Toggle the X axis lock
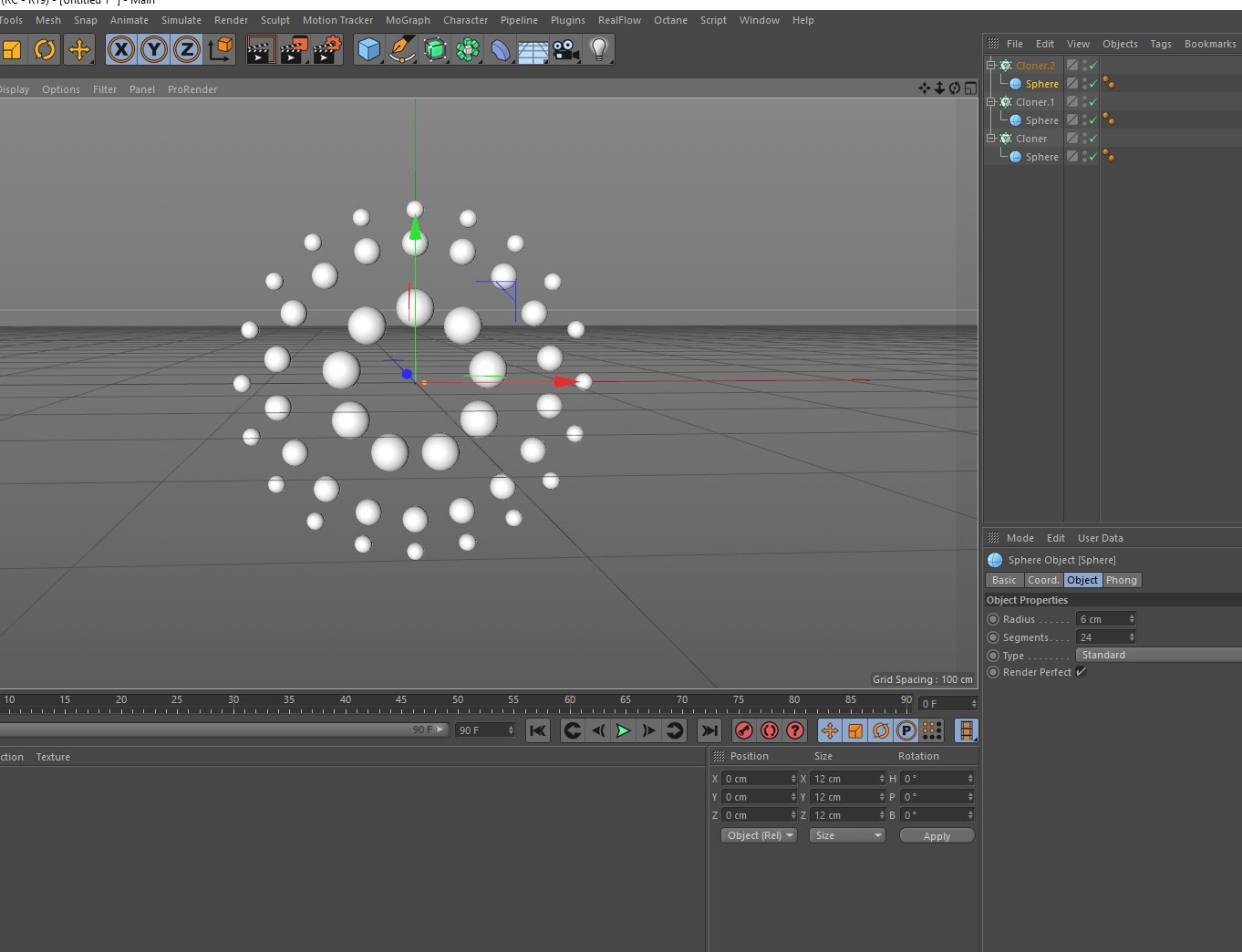Screen dimensions: 1242x952 pos(121,49)
